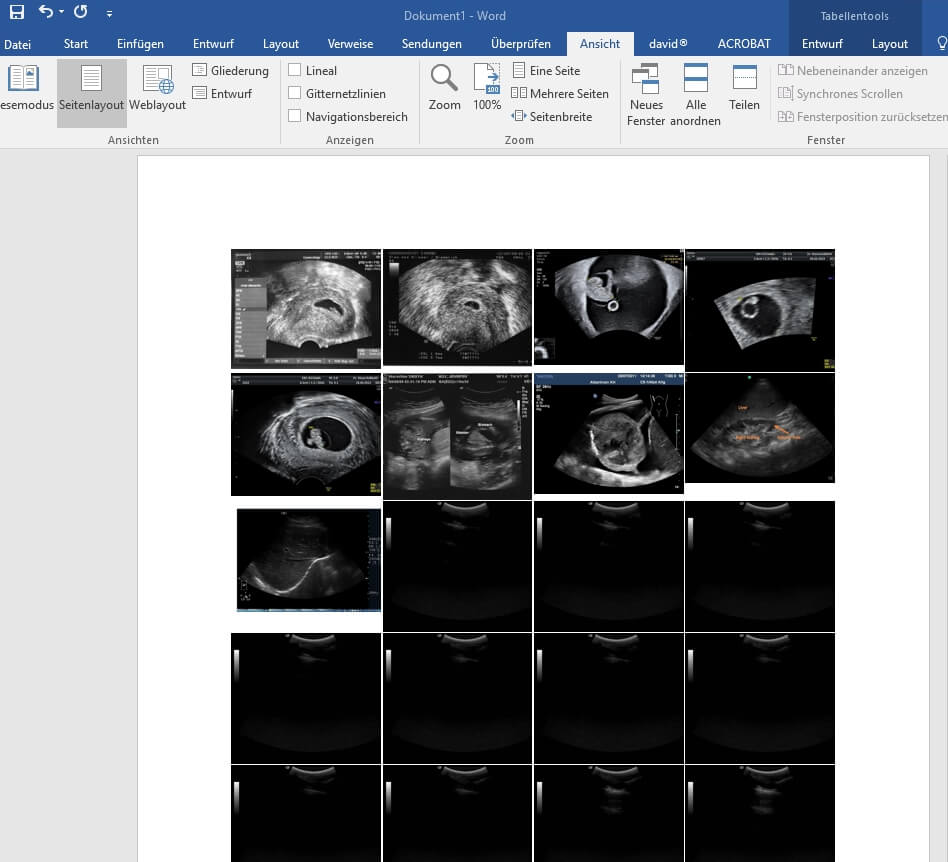Open Tabellentools Layout tab
948x862 pixels.
tap(889, 44)
